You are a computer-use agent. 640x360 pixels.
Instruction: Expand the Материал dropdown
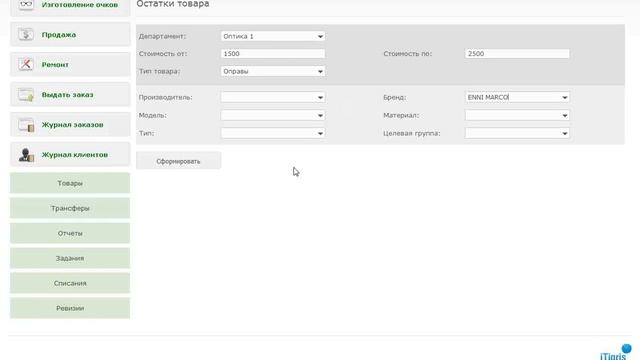click(x=517, y=115)
